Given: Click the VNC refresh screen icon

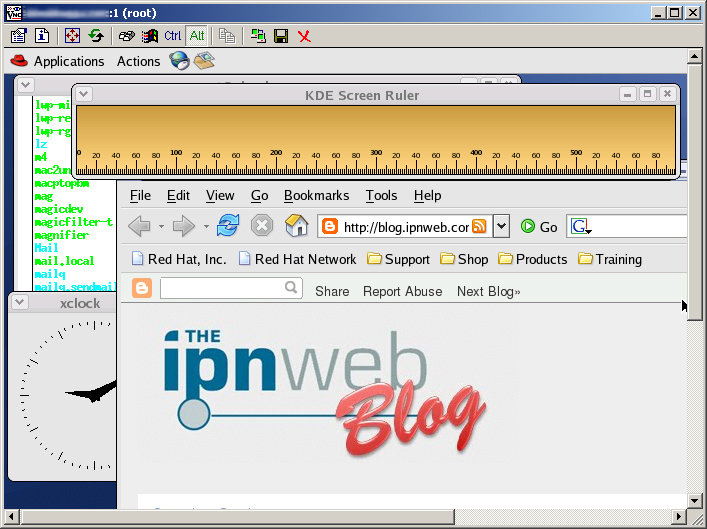Looking at the screenshot, I should 96,36.
